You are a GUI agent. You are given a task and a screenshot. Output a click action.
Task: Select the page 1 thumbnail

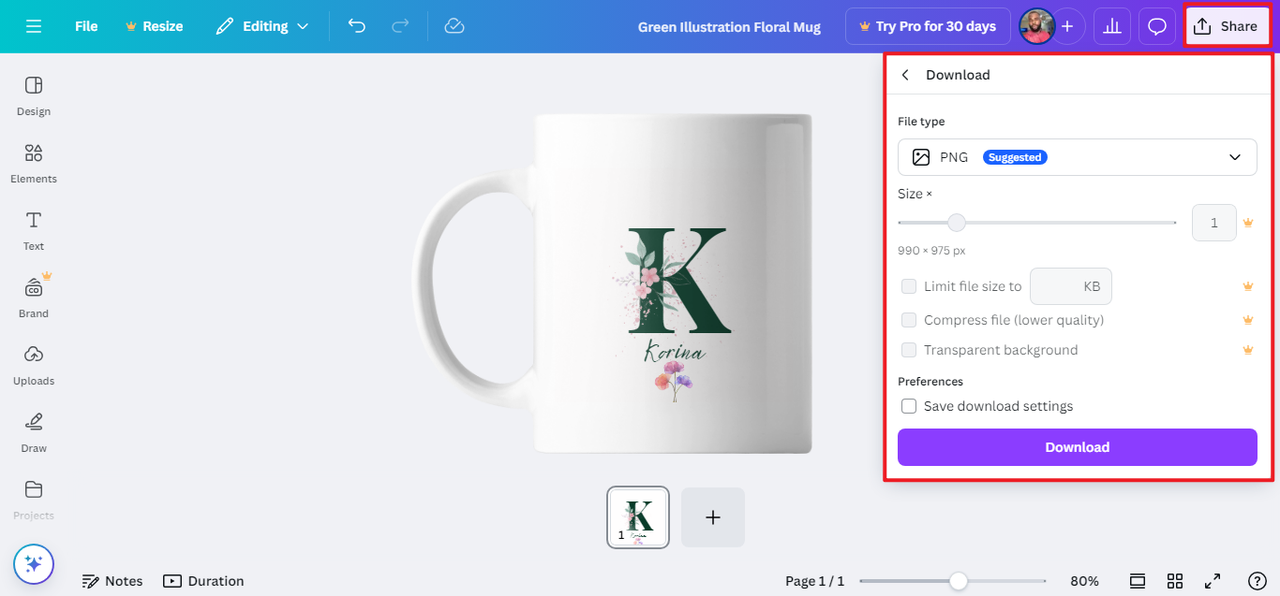pos(638,517)
